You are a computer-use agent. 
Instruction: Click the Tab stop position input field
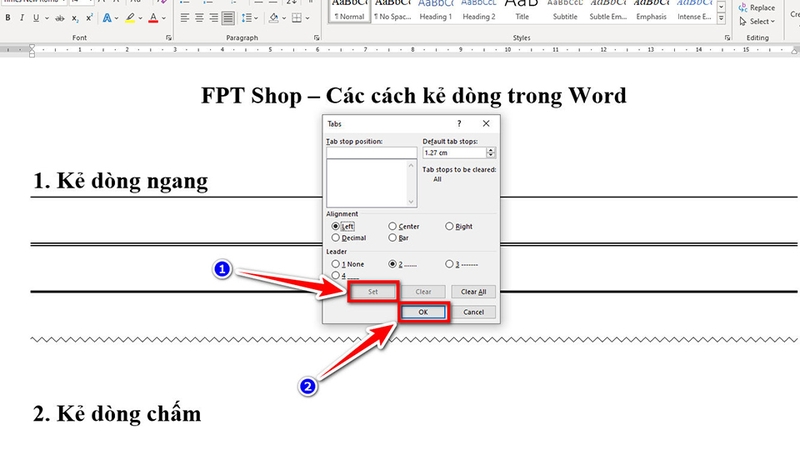[x=371, y=152]
